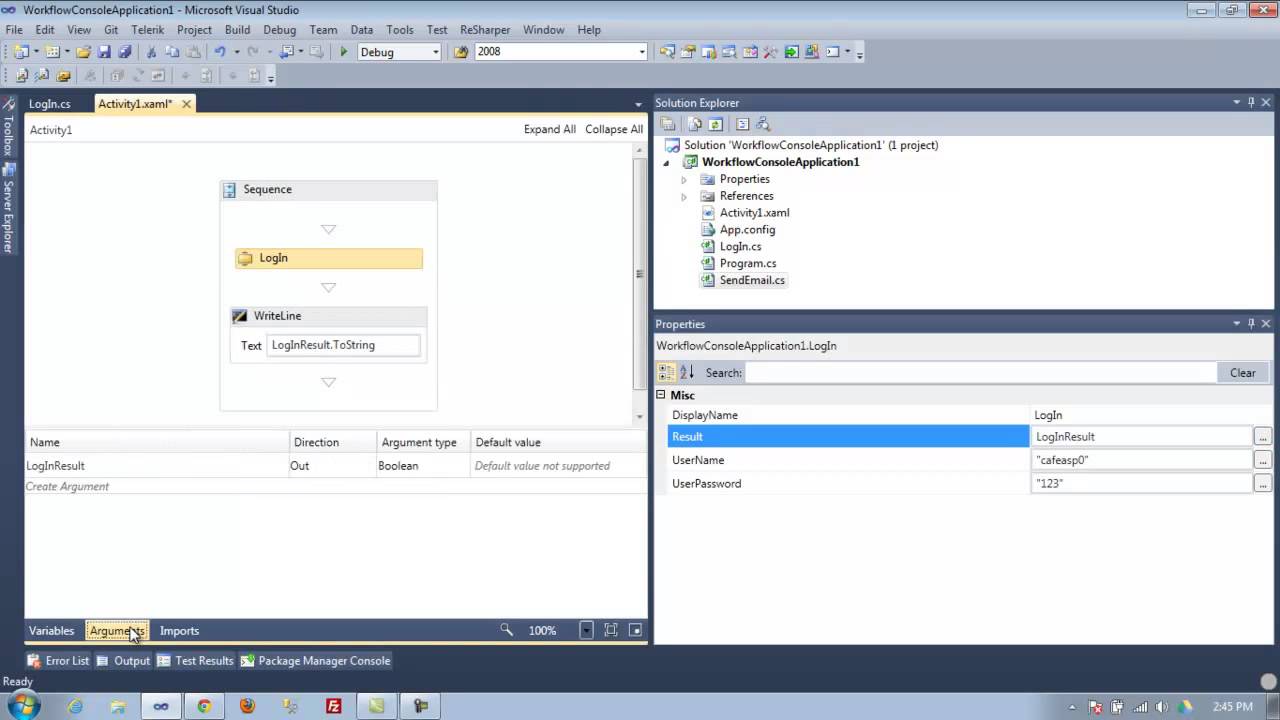Click the Chrome taskbar icon
The height and width of the screenshot is (720, 1280).
(x=204, y=706)
